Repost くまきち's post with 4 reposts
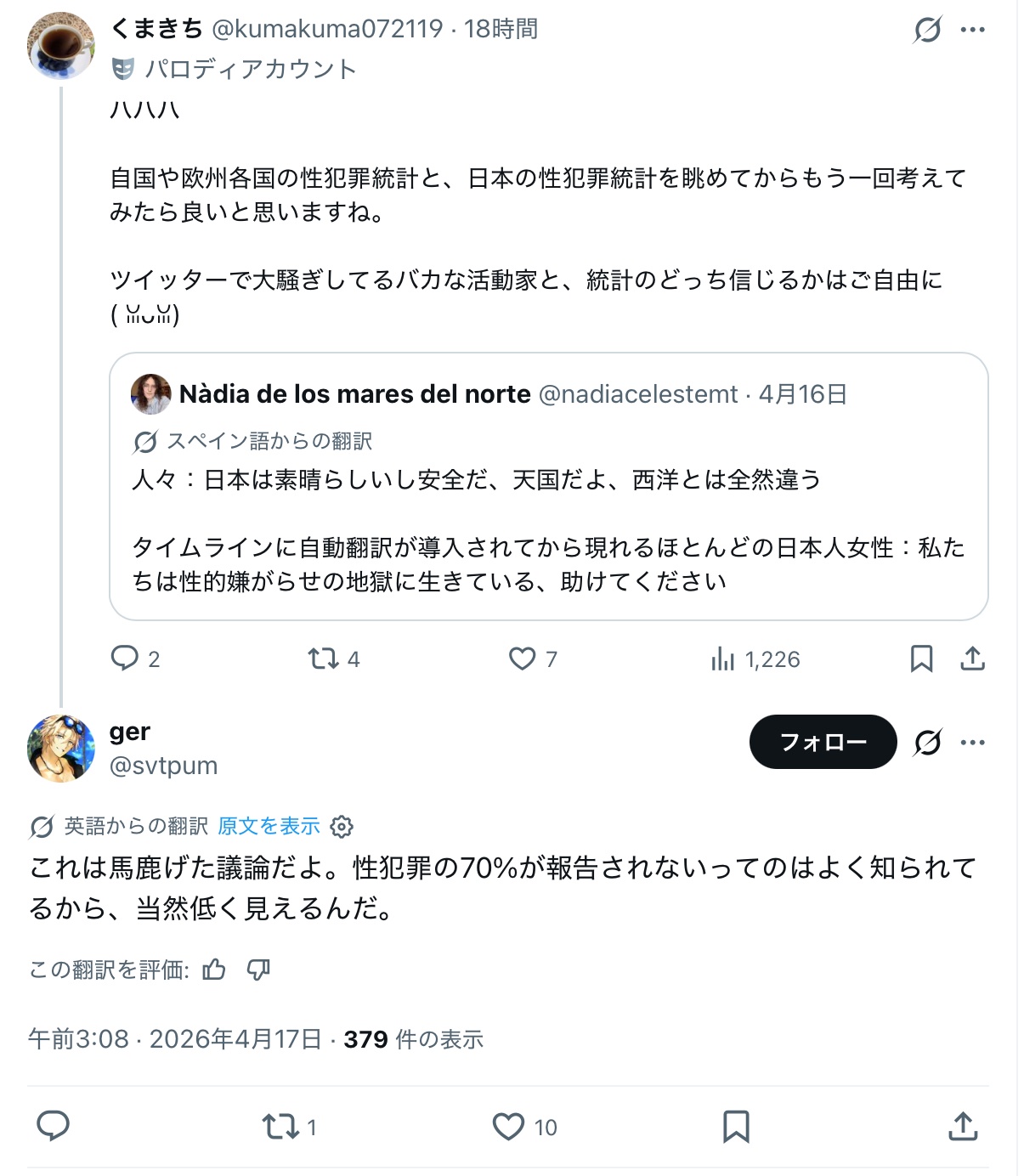Screen dimensions: 1024x1176 tap(323, 659)
